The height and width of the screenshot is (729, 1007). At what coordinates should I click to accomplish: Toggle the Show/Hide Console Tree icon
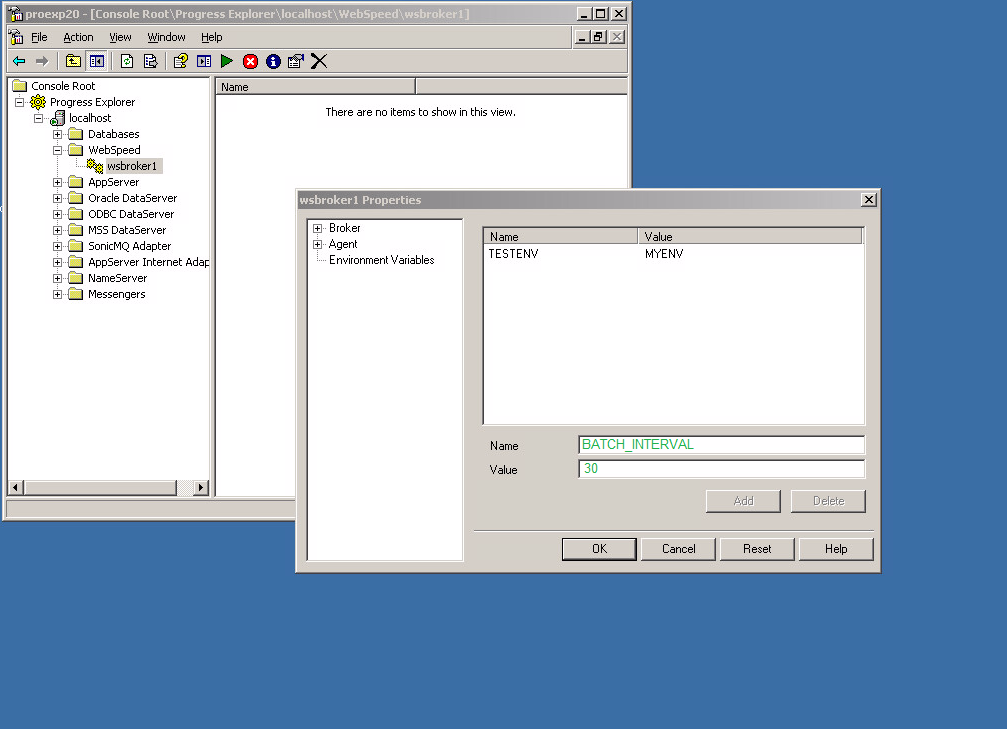click(x=96, y=61)
